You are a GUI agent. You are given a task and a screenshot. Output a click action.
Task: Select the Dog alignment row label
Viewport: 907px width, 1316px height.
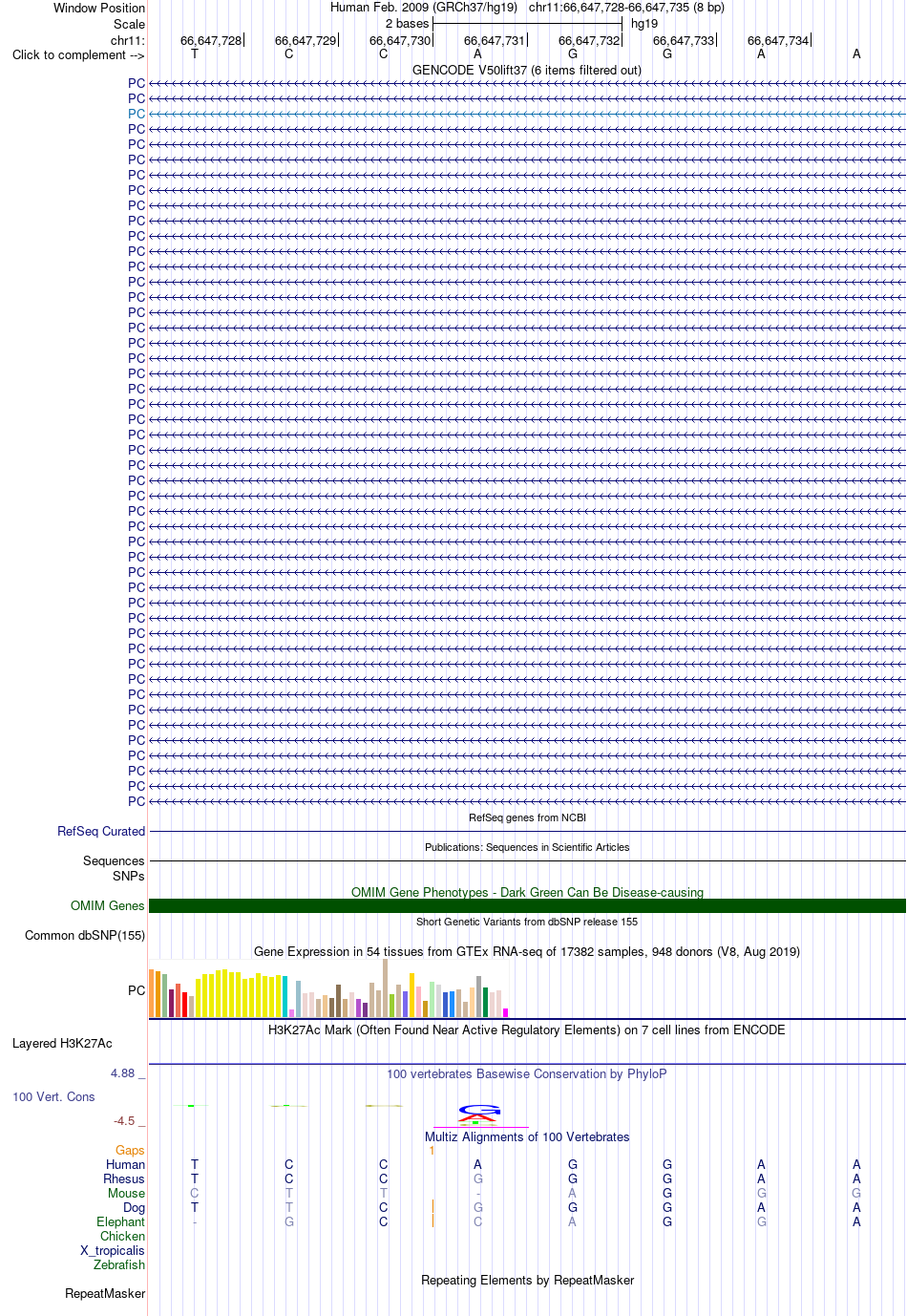pyautogui.click(x=134, y=1207)
